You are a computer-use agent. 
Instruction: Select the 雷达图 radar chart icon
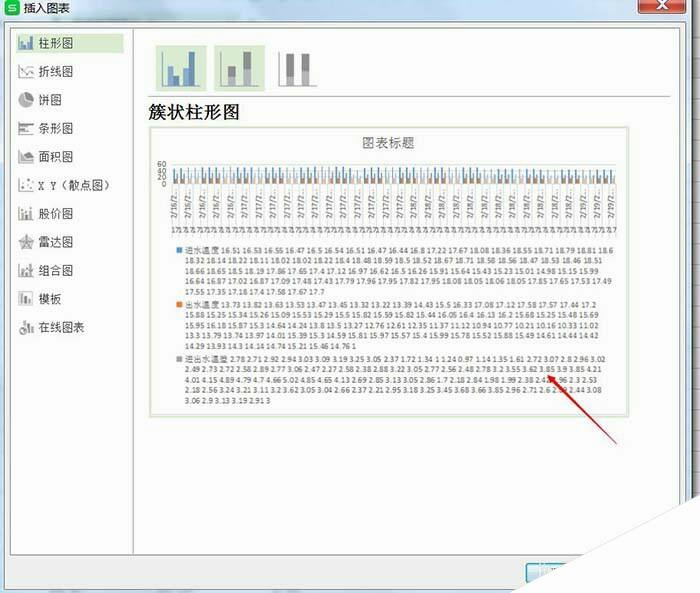coord(26,242)
